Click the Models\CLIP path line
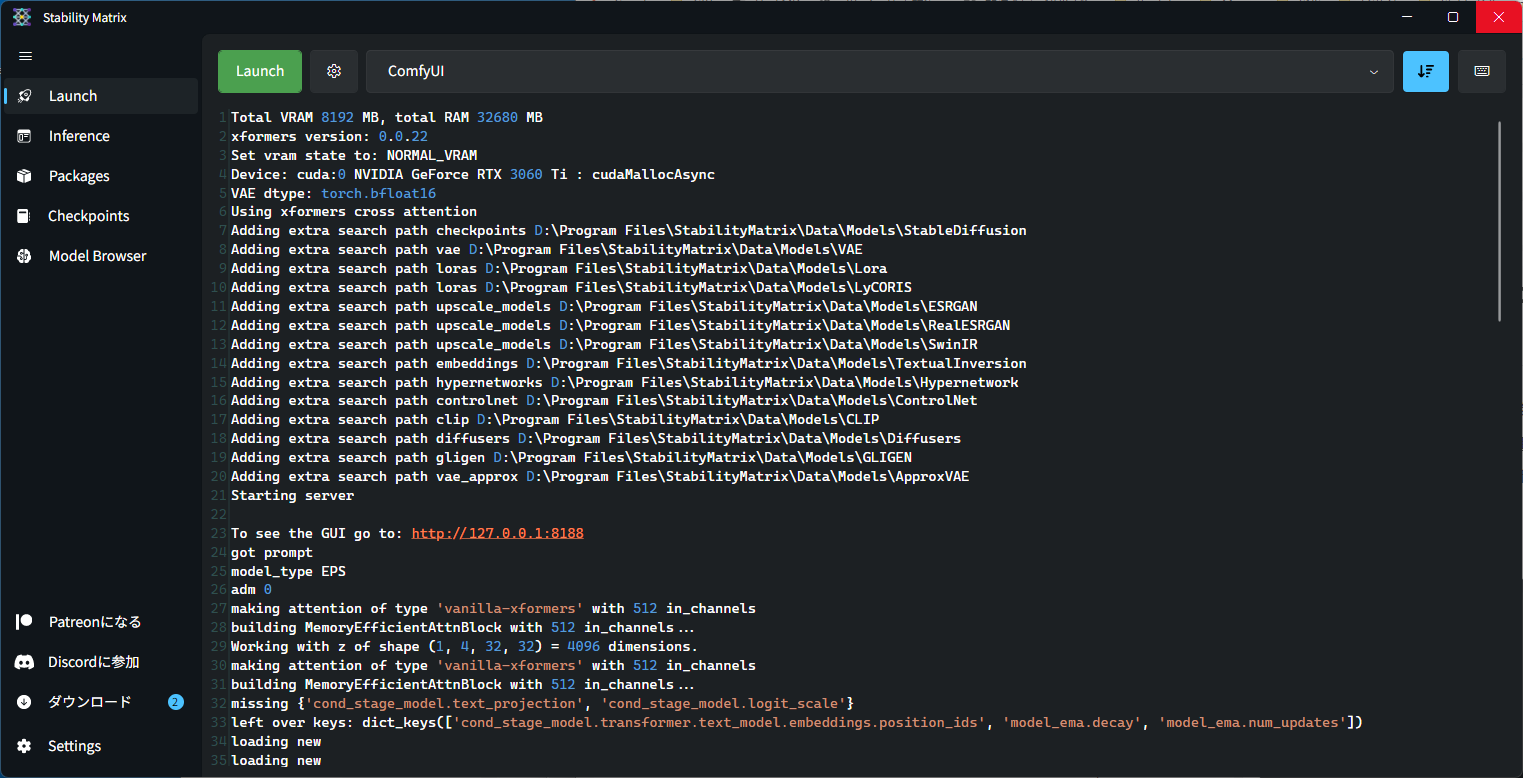This screenshot has width=1523, height=778. (555, 419)
